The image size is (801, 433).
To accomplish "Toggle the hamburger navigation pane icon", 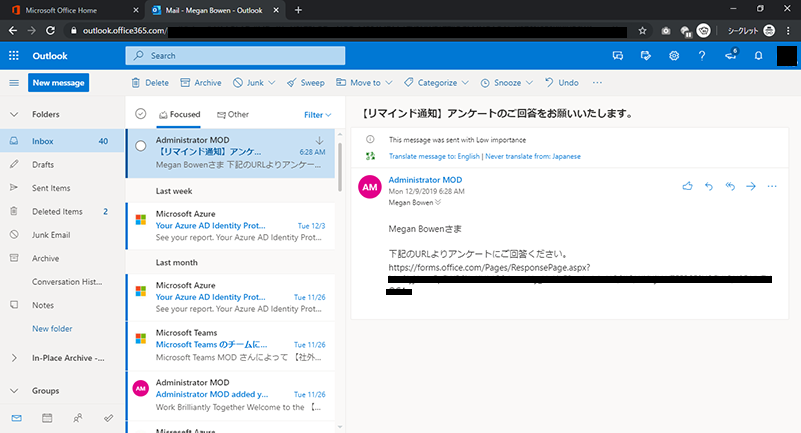I will coord(14,83).
